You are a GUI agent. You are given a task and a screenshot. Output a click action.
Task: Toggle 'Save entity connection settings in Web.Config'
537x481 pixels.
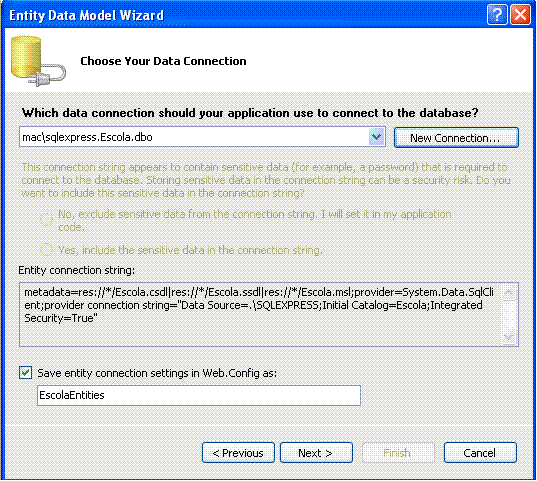25,373
